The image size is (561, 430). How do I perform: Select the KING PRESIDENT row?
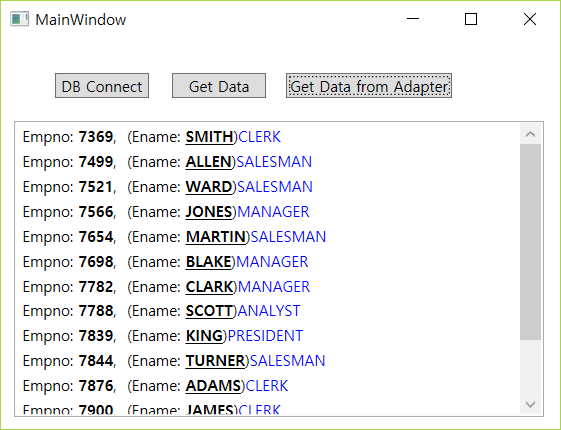(268, 336)
